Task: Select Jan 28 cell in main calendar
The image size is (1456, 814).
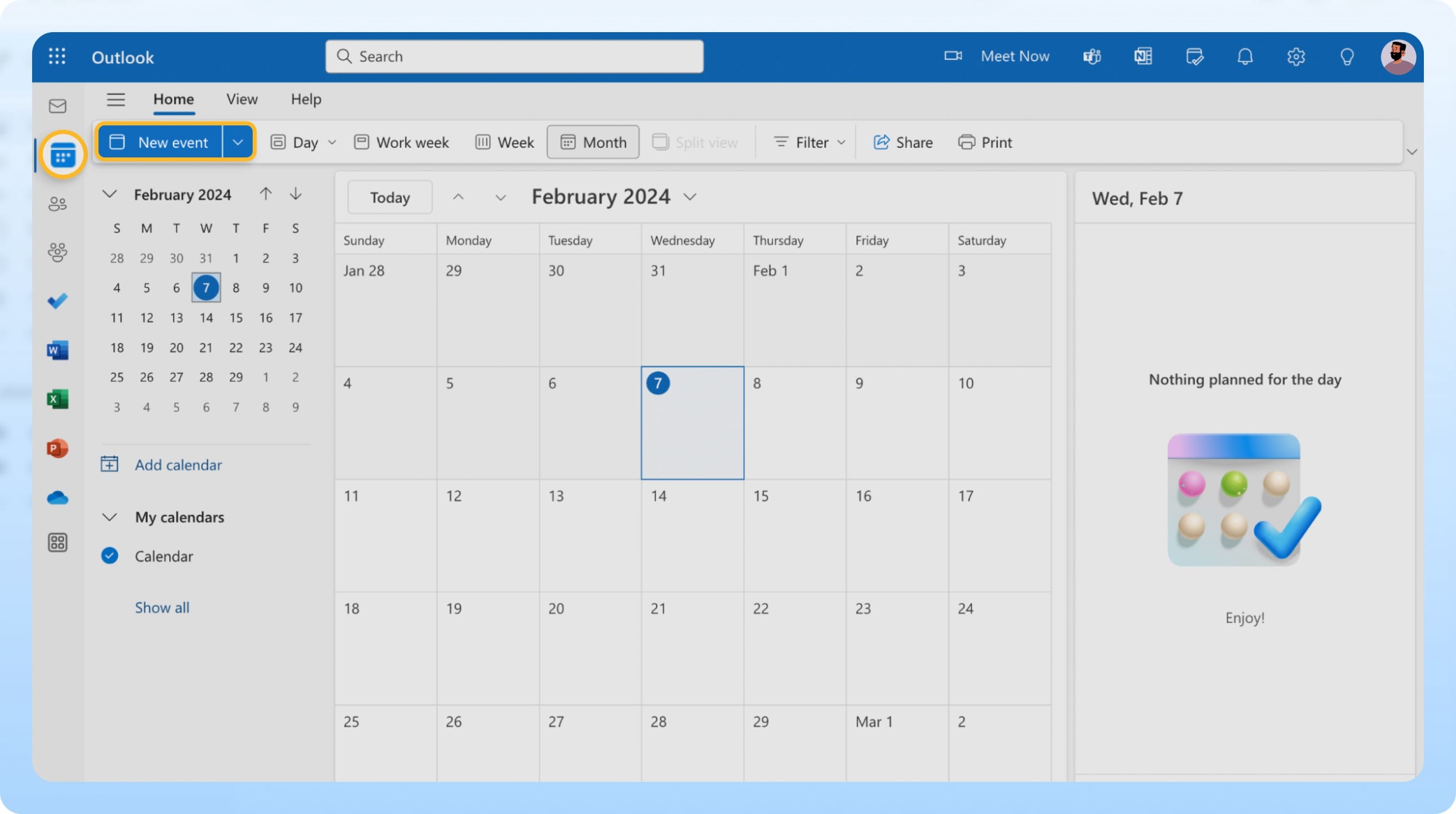Action: (x=385, y=310)
